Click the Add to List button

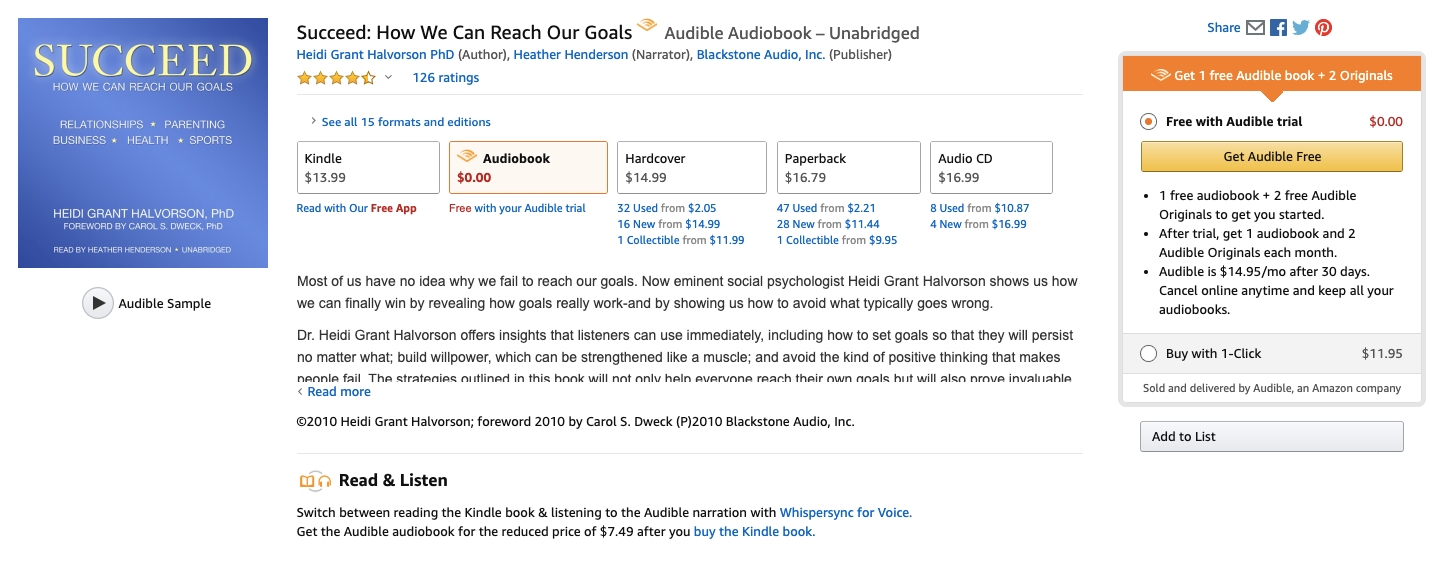click(x=1271, y=436)
